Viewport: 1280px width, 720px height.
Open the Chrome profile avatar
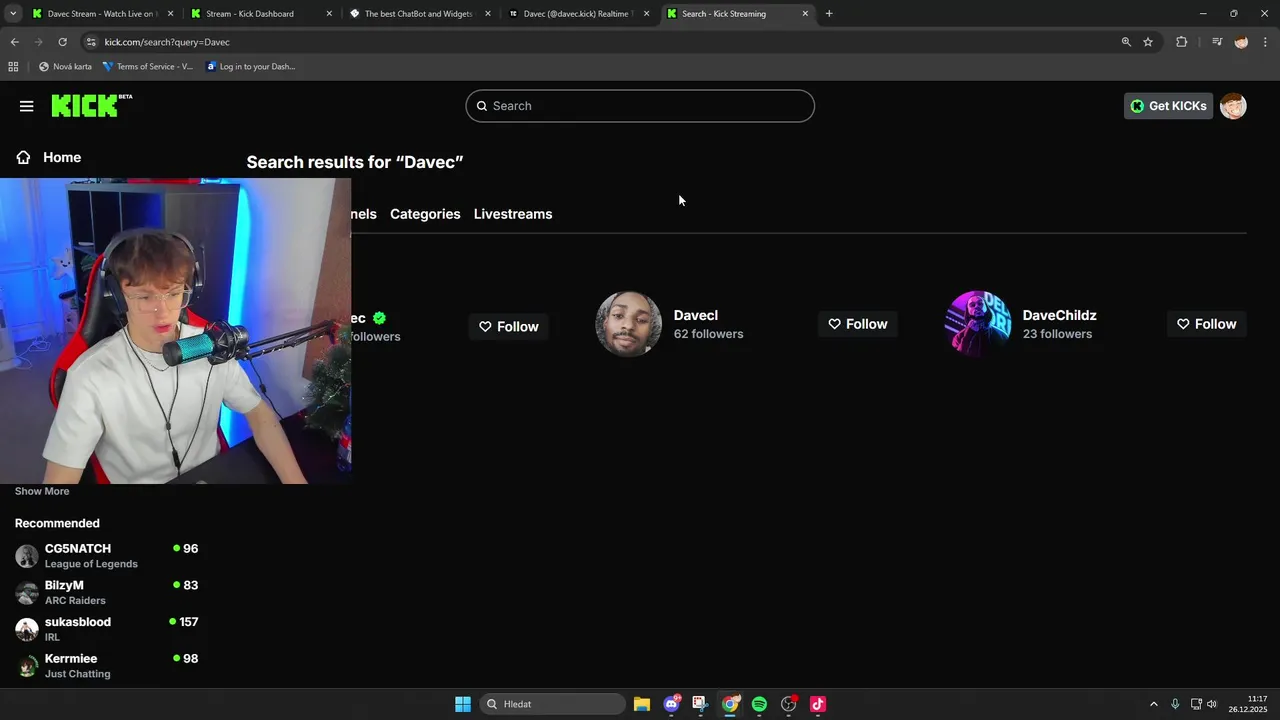[1241, 42]
